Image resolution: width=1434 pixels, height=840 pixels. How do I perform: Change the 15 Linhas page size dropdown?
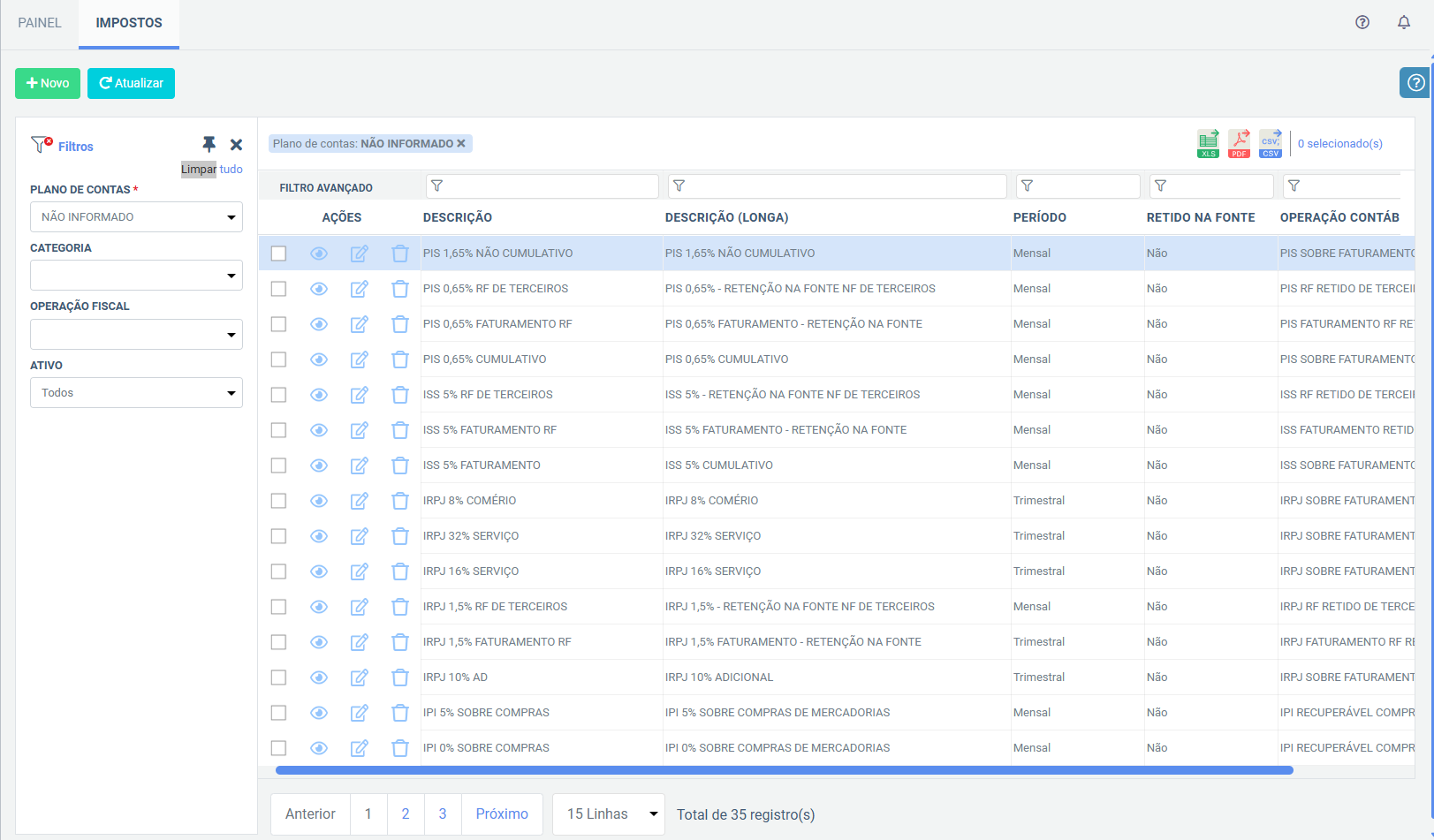pos(609,814)
